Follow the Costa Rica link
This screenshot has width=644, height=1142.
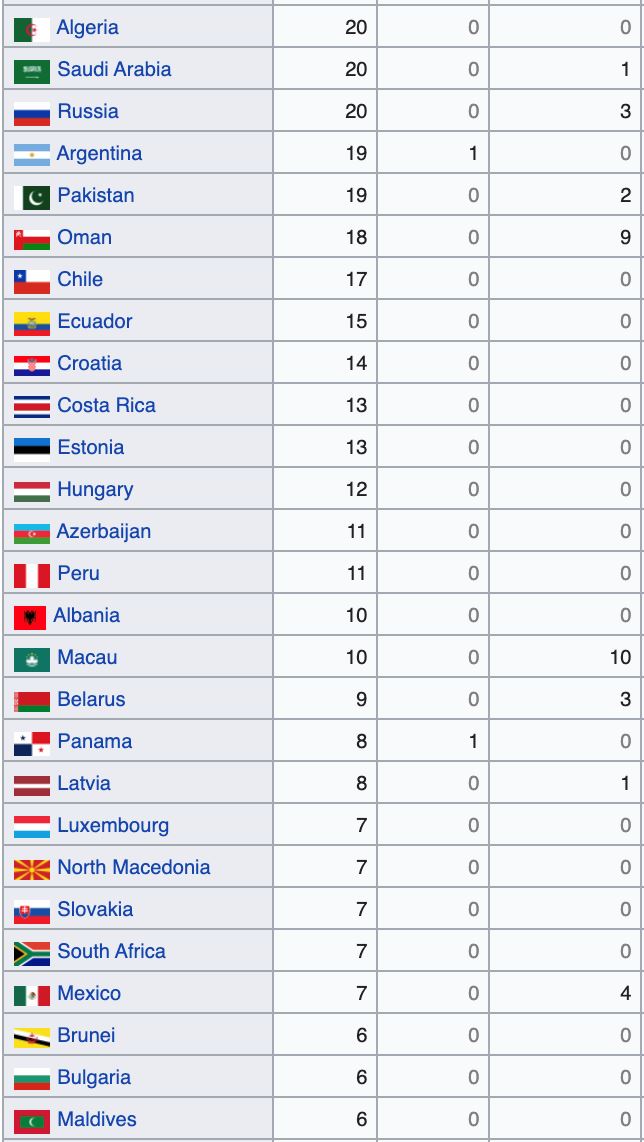click(x=106, y=406)
